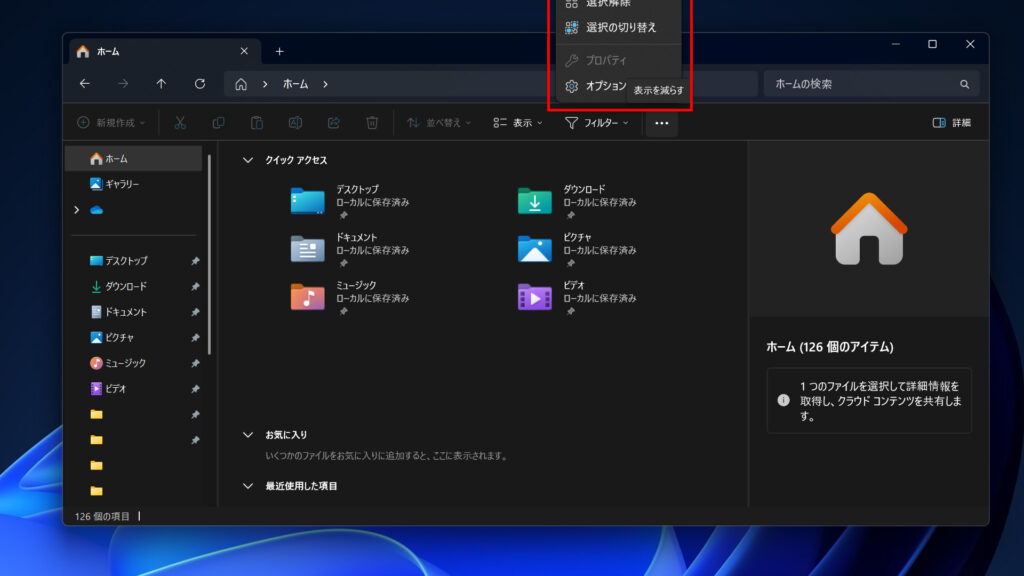Click the Share icon in toolbar
The height and width of the screenshot is (576, 1024).
[x=334, y=123]
